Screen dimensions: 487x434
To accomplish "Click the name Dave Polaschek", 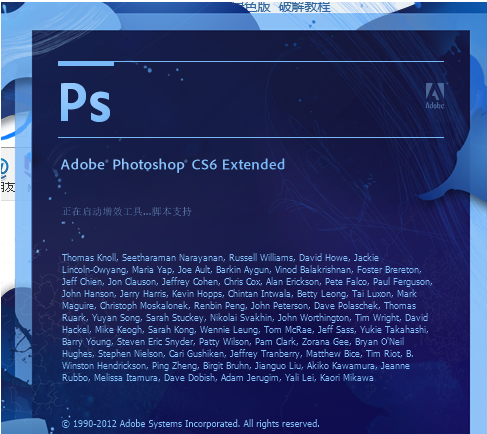I will [x=346, y=306].
